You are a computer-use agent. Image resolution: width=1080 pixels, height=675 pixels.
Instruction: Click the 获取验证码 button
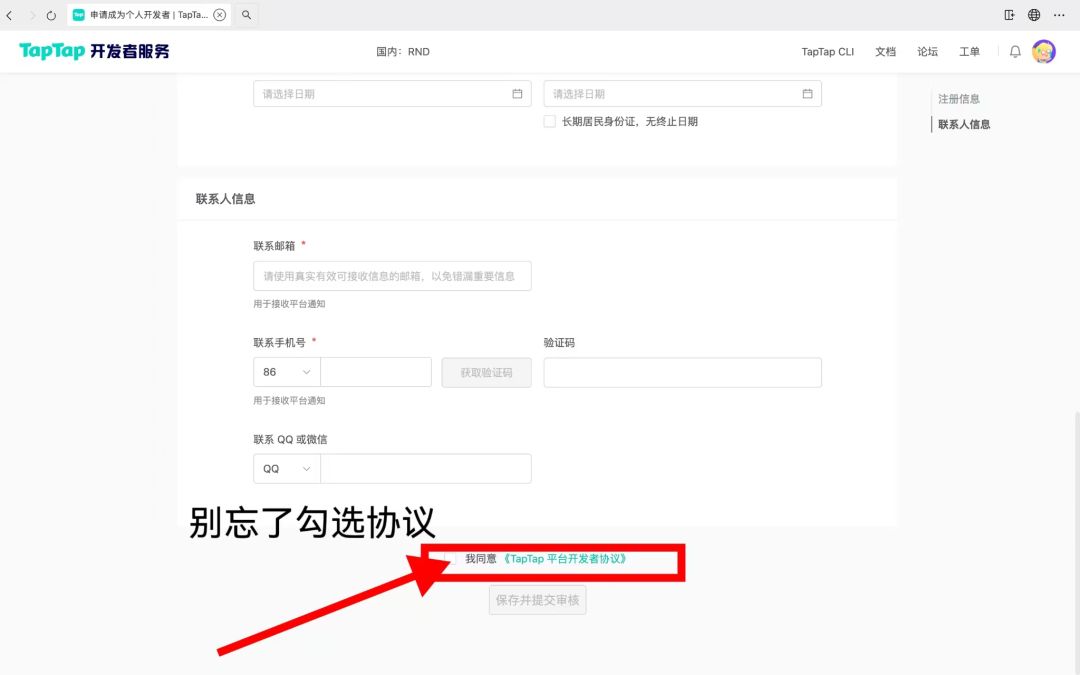click(486, 373)
